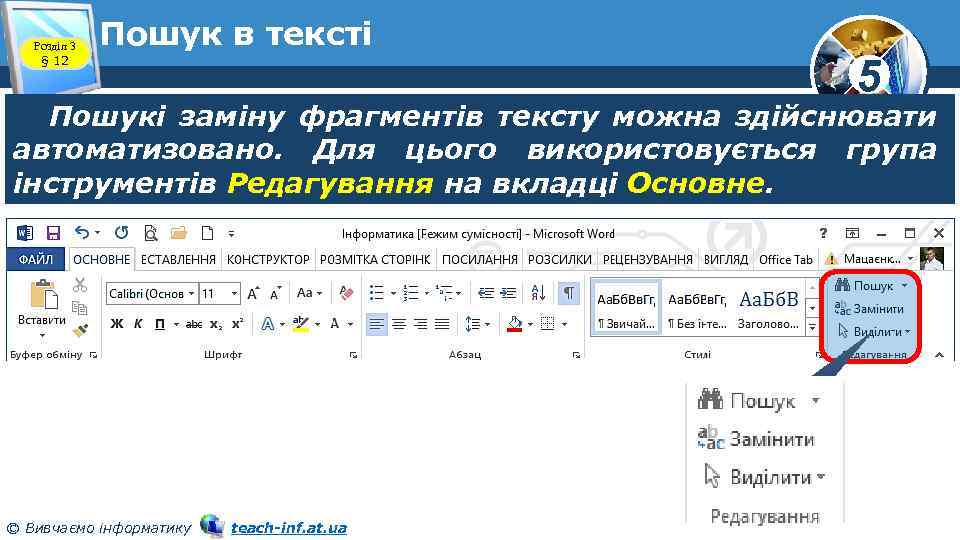The image size is (960, 540).
Task: Expand the styles gallery with More arrow
Action: 812,328
